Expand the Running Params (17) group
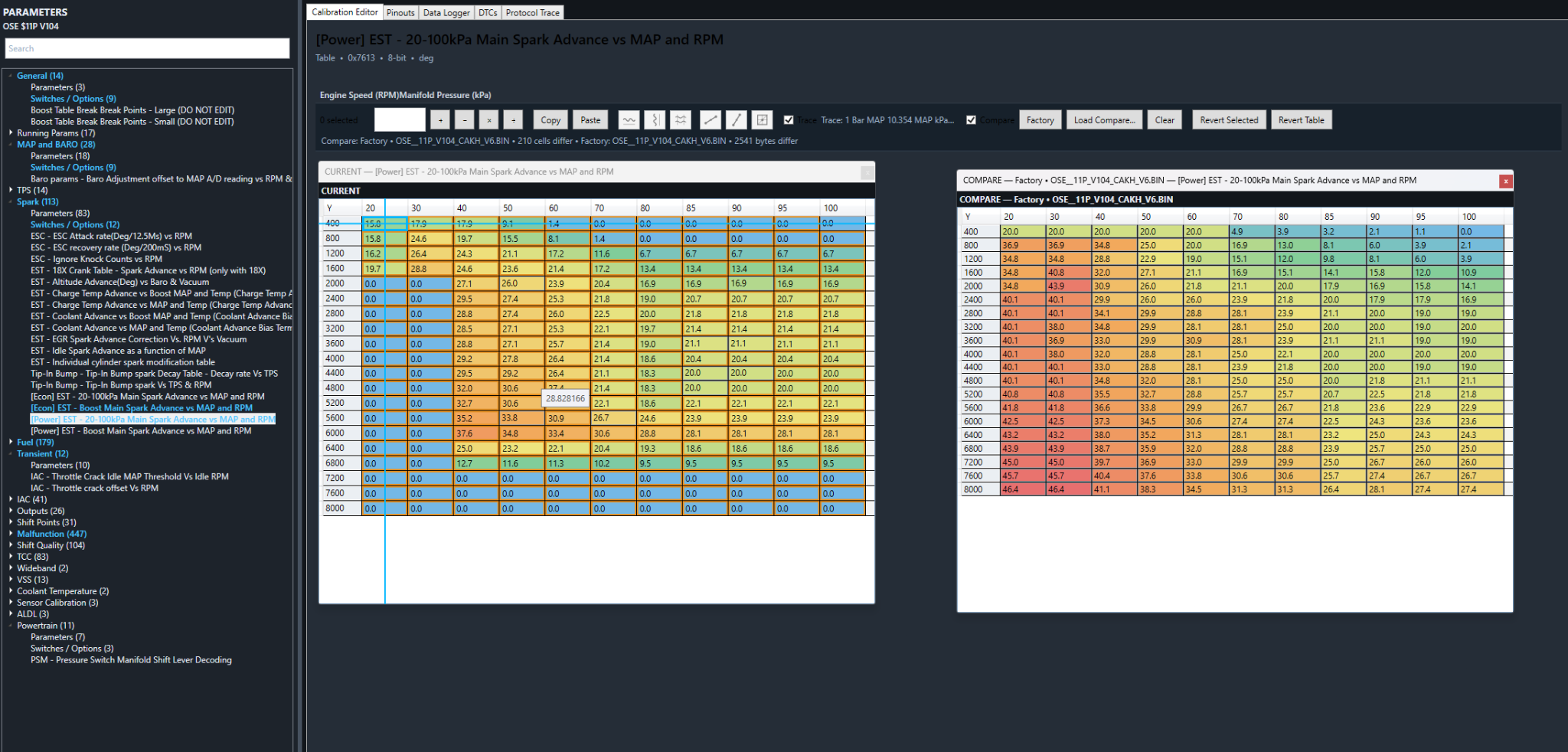This screenshot has width=1568, height=752. coord(11,133)
